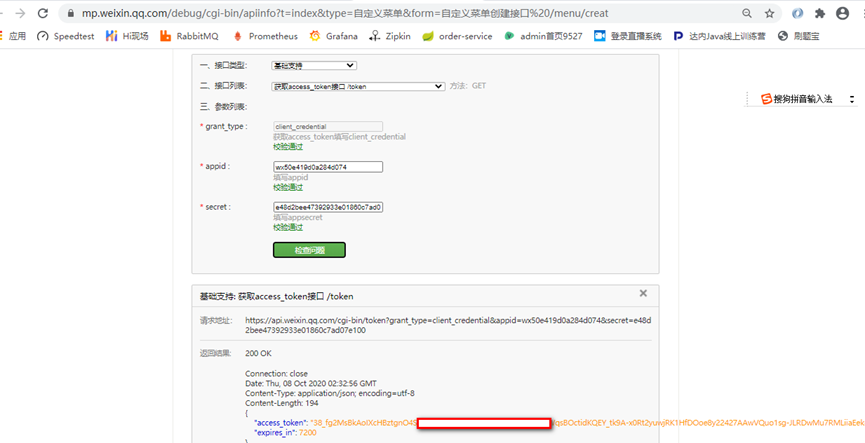Click the 200 OK response status
The image size is (865, 443).
click(258, 353)
